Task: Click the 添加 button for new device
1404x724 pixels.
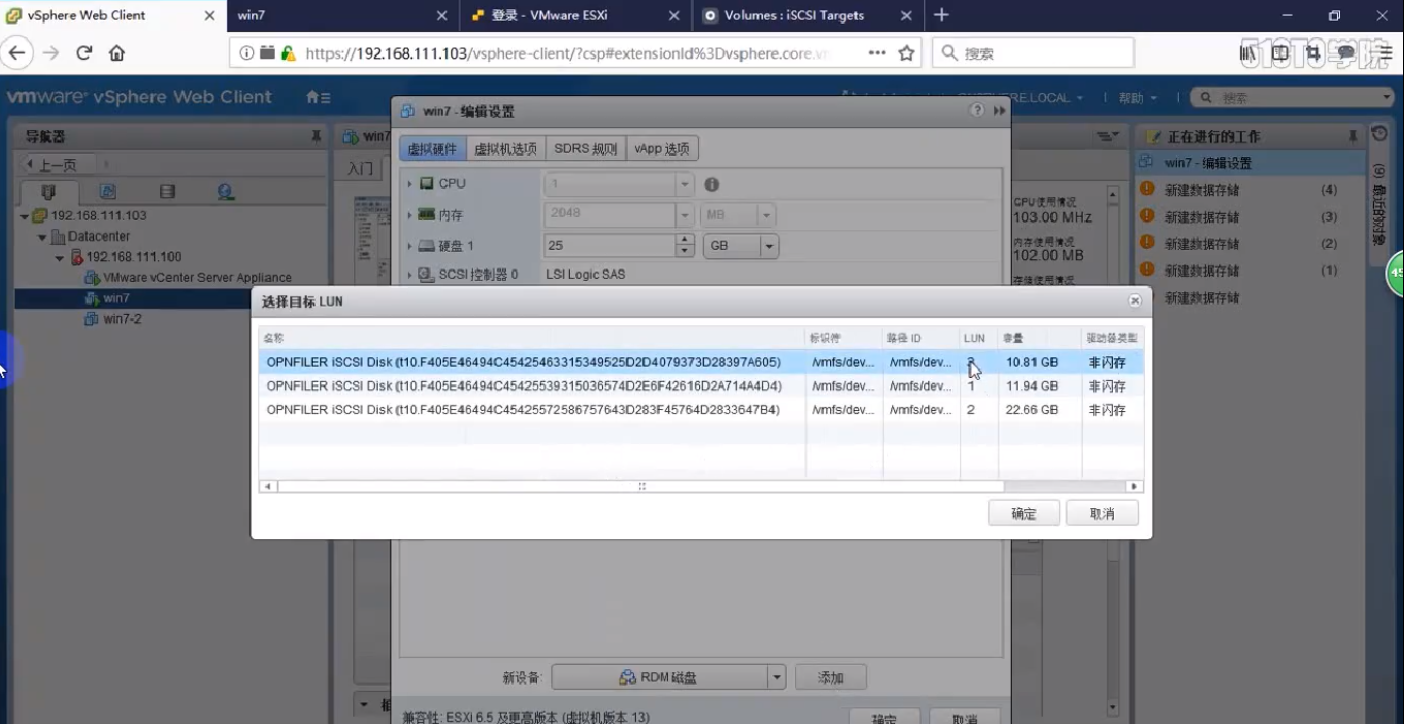Action: click(831, 677)
